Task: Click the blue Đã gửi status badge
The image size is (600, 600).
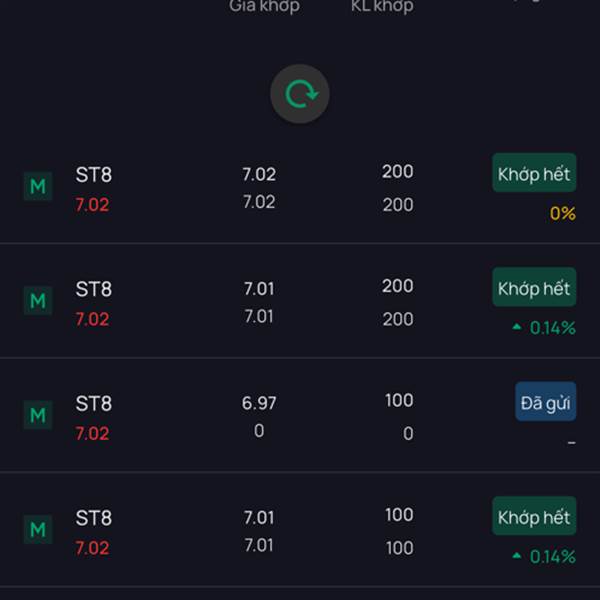Action: click(x=546, y=401)
